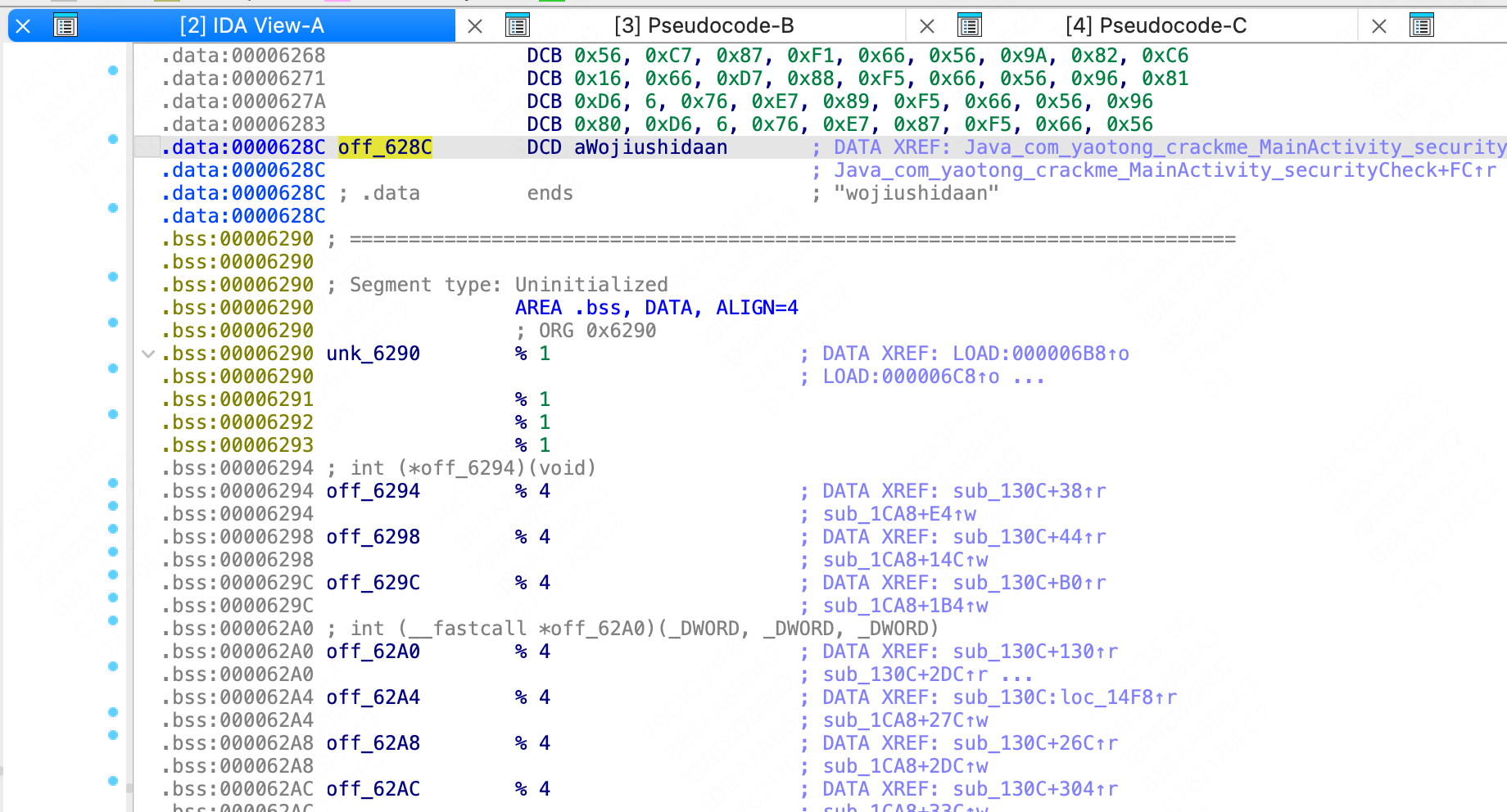Click the "wojiushidaan" string comment
The height and width of the screenshot is (812, 1507).
916,193
